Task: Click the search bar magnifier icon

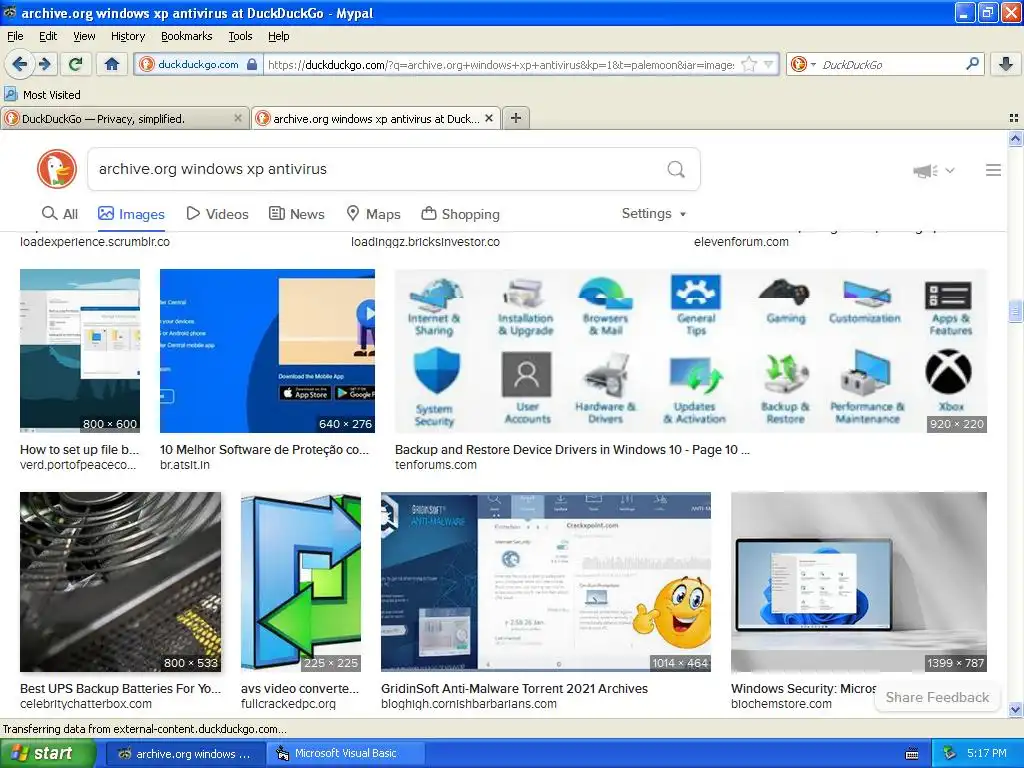Action: pyautogui.click(x=972, y=64)
